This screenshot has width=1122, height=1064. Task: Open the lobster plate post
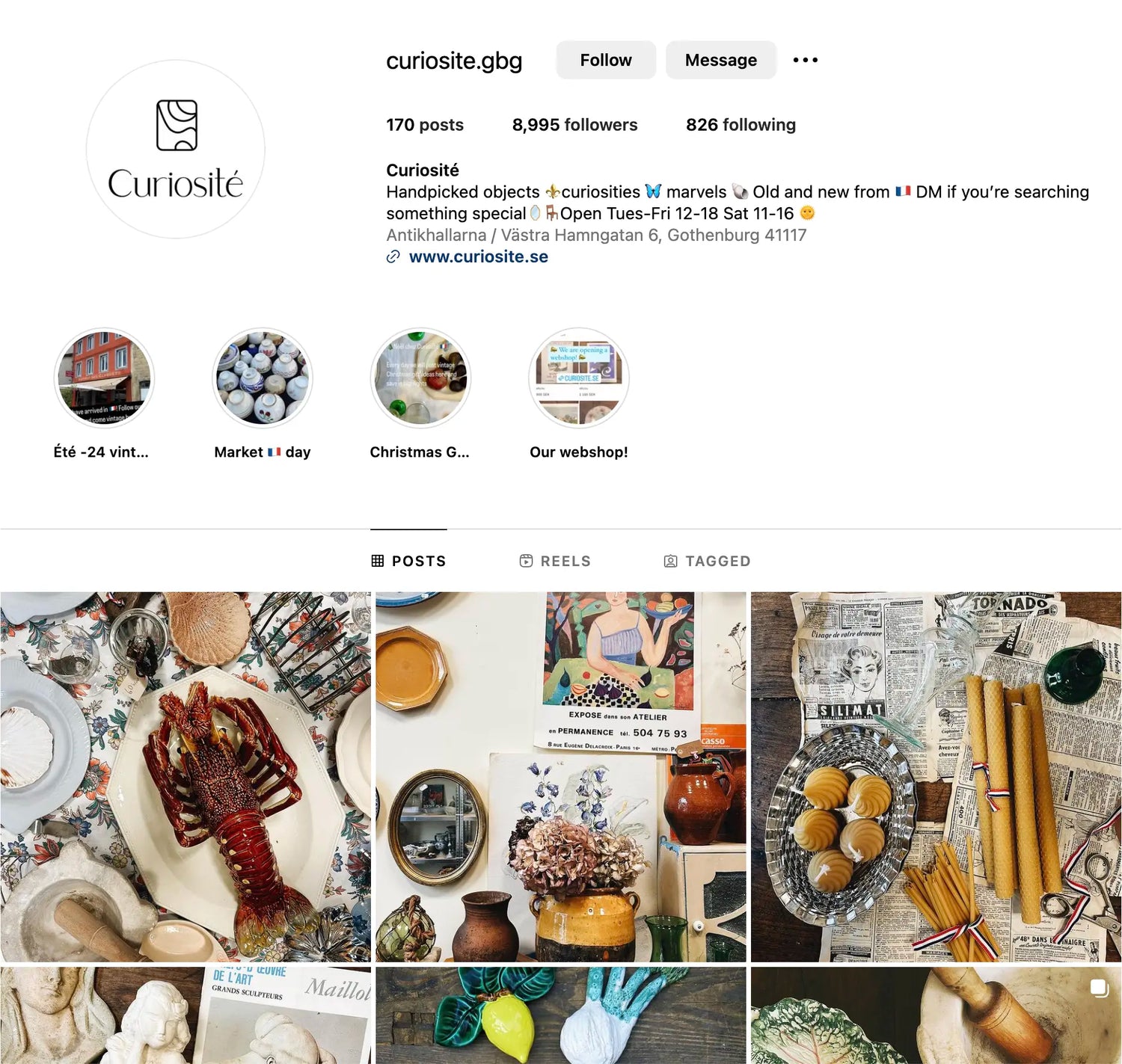(186, 777)
